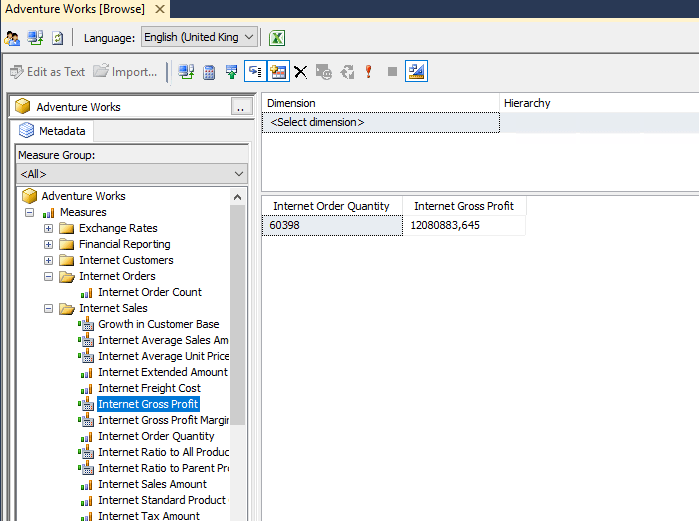Click the <Select dimension> filter cell
The height and width of the screenshot is (521, 699).
pyautogui.click(x=381, y=123)
